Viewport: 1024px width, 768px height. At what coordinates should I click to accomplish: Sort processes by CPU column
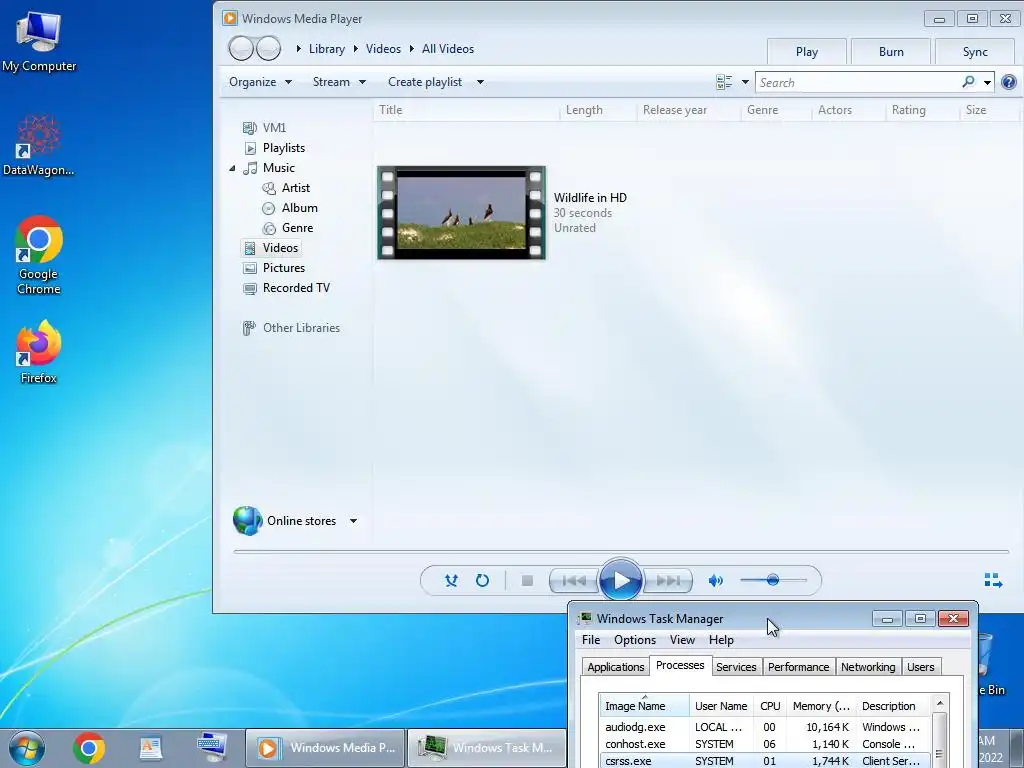coord(770,706)
